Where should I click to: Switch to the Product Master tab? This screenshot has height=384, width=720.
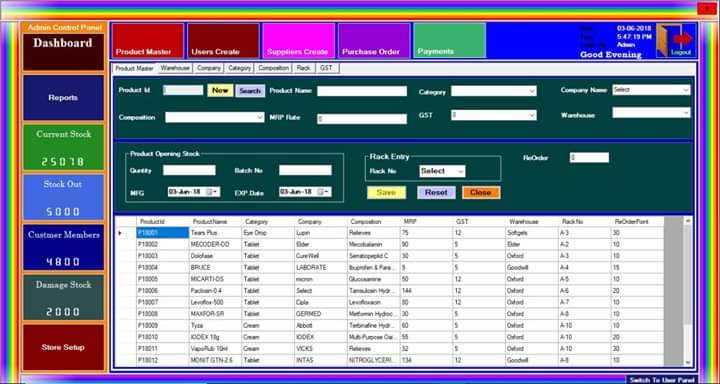pos(134,68)
